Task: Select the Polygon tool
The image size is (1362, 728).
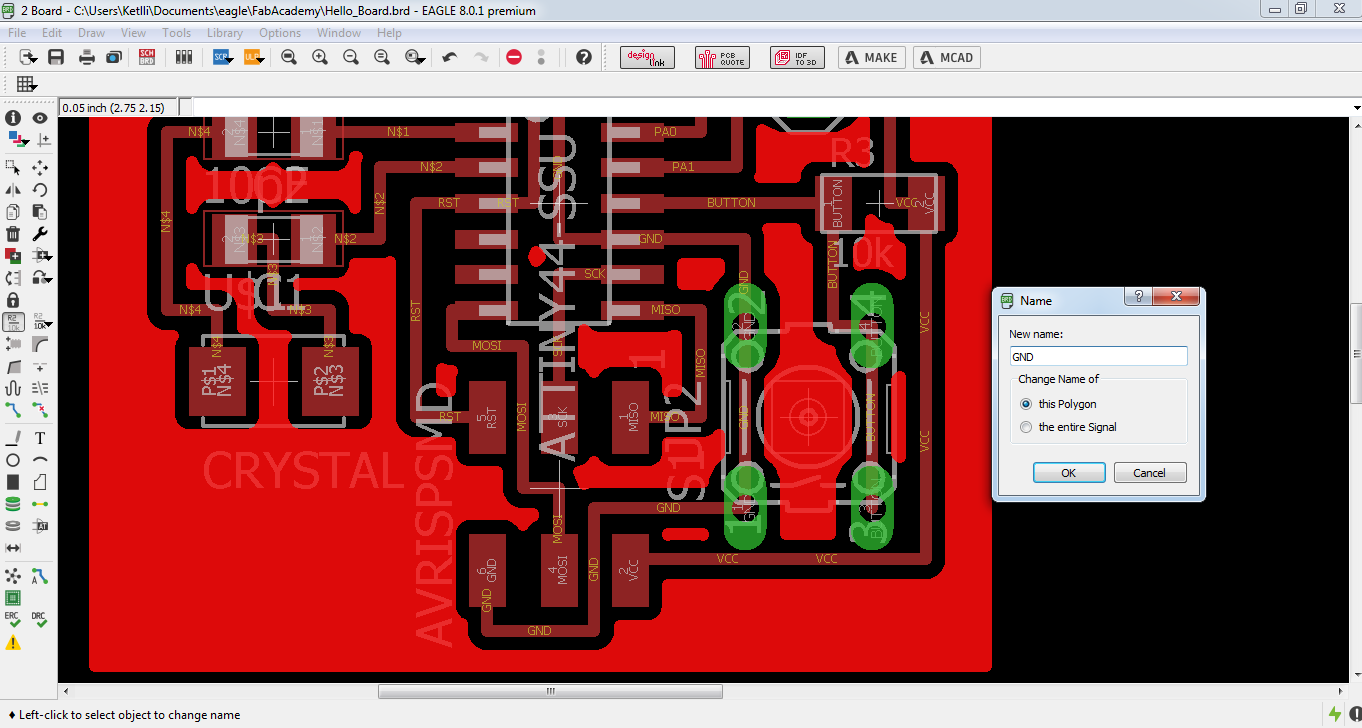Action: point(40,482)
